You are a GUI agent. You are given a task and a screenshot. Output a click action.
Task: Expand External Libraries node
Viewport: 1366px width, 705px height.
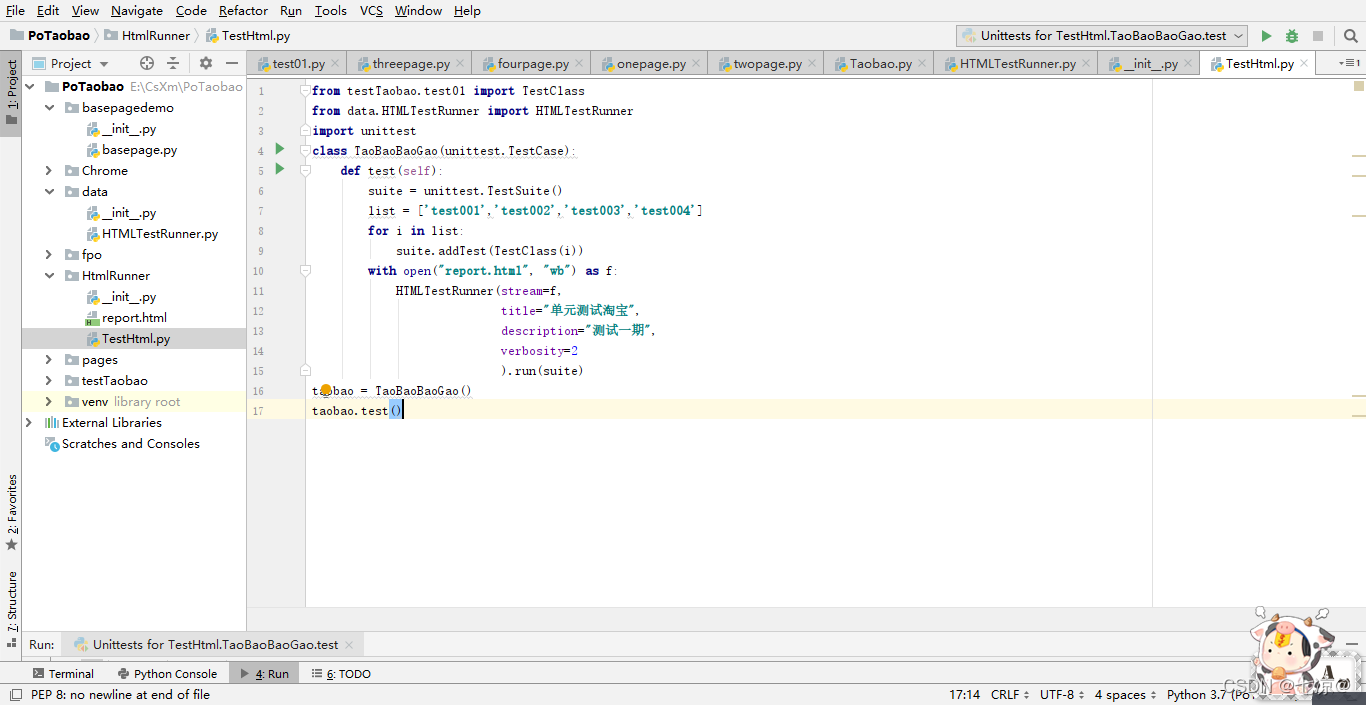[30, 423]
